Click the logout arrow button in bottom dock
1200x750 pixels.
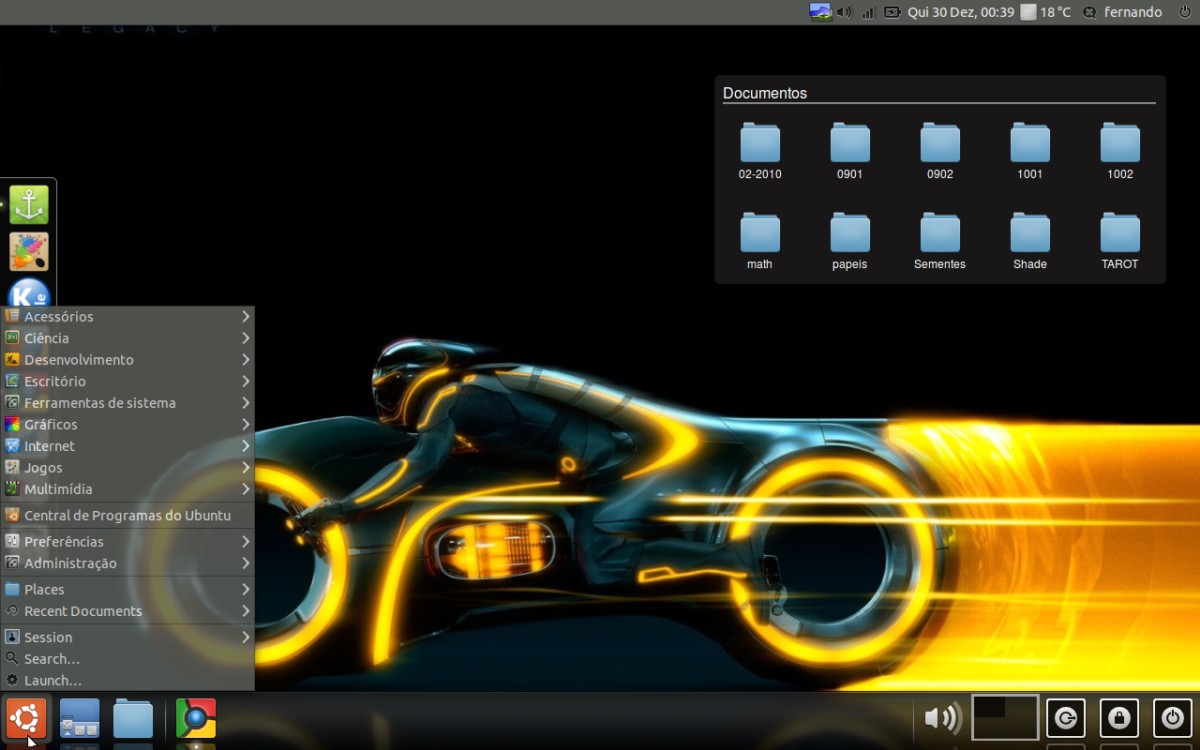pyautogui.click(x=1066, y=718)
